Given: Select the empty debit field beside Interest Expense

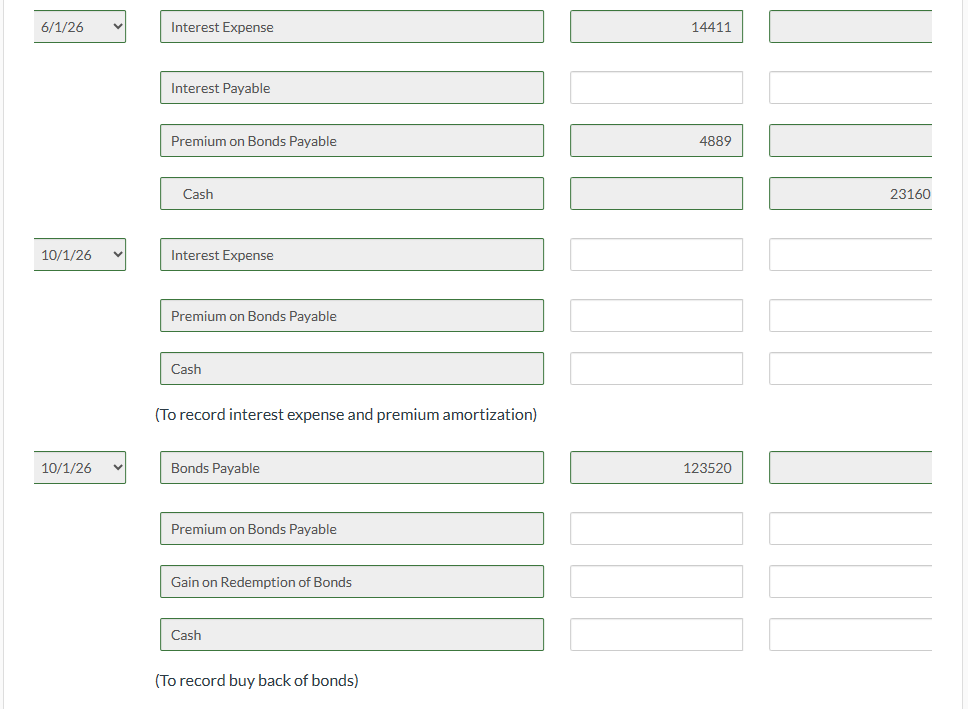Looking at the screenshot, I should click(656, 254).
